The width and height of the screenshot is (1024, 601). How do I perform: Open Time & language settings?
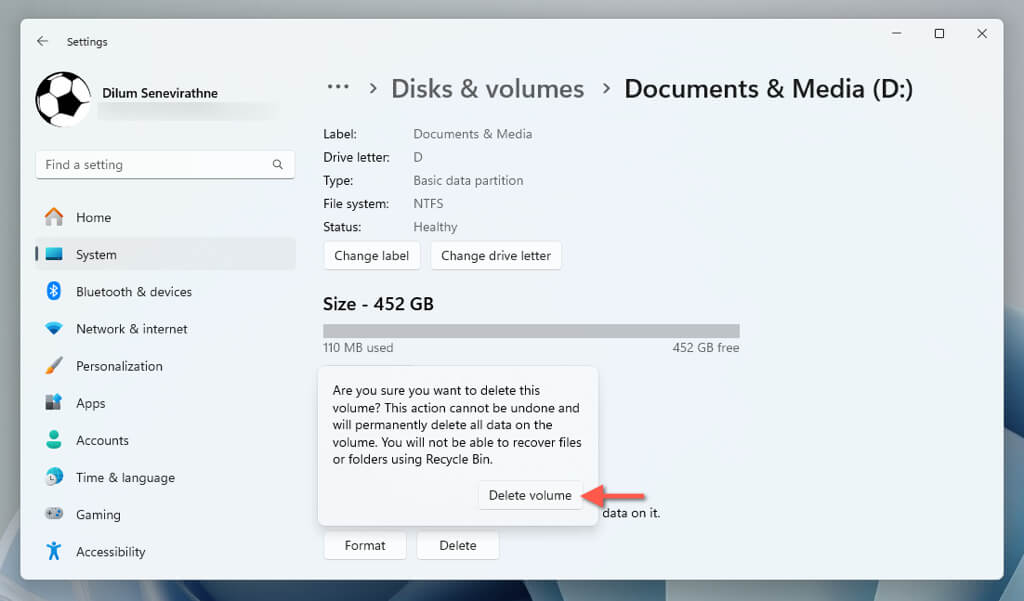tap(125, 478)
